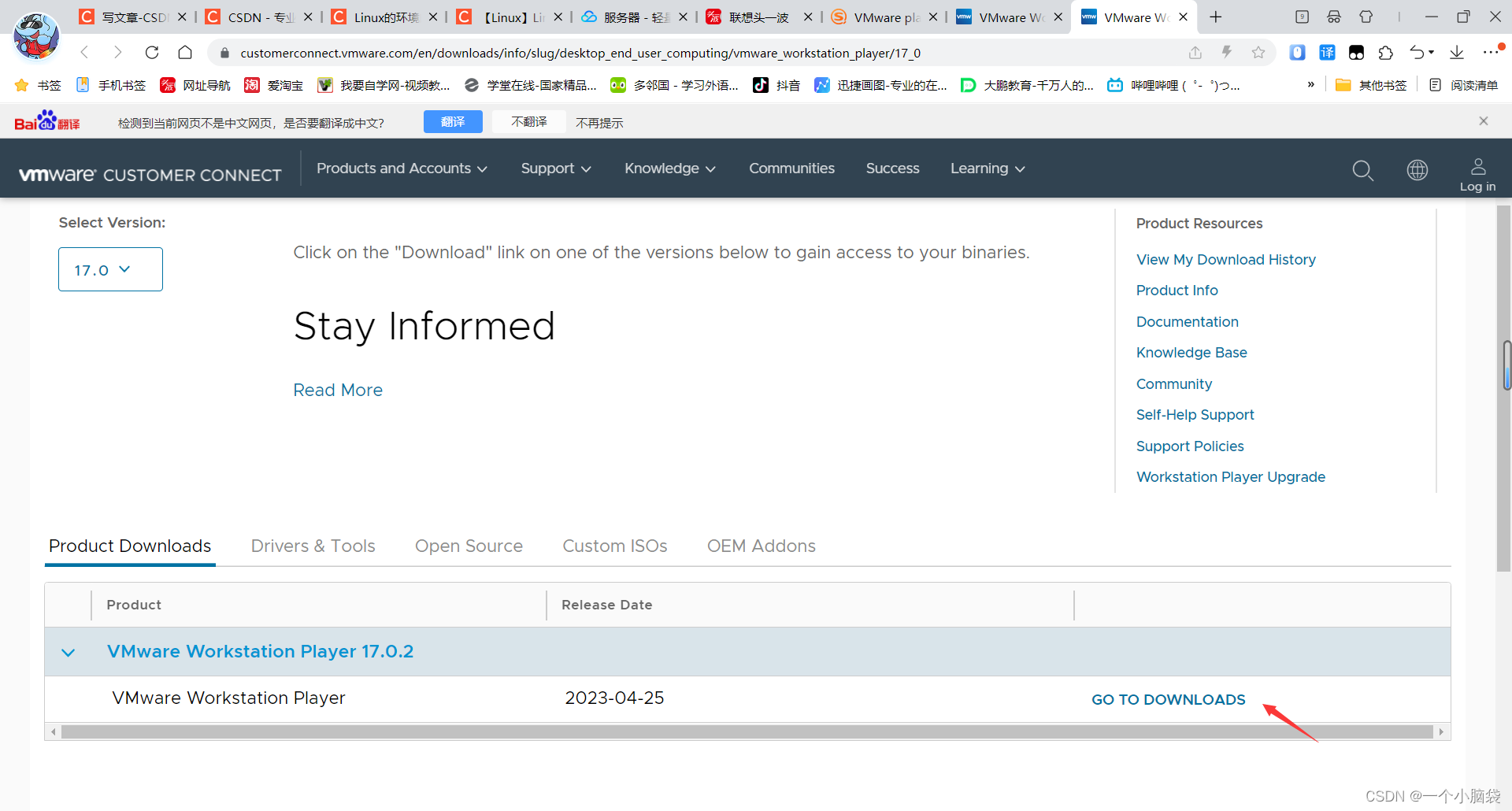Click the VMware site search icon

1362,169
